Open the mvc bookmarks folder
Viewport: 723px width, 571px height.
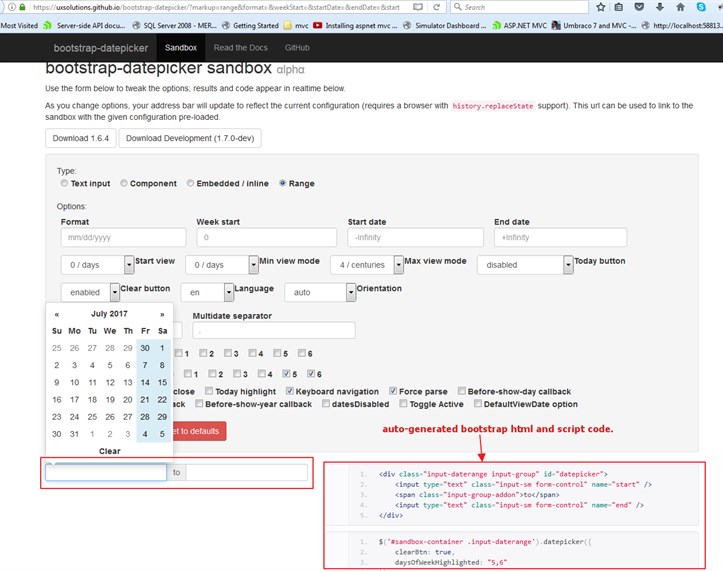pos(296,25)
